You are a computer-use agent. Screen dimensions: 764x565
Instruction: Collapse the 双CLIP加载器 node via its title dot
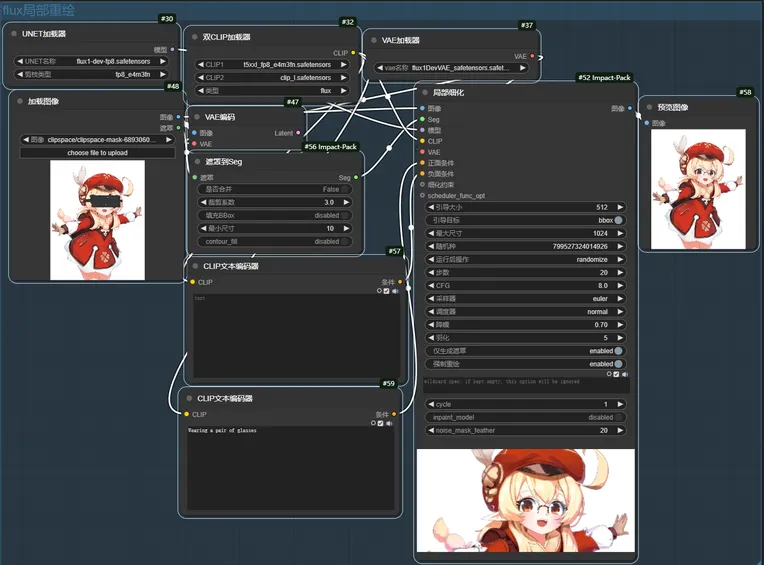pos(195,36)
